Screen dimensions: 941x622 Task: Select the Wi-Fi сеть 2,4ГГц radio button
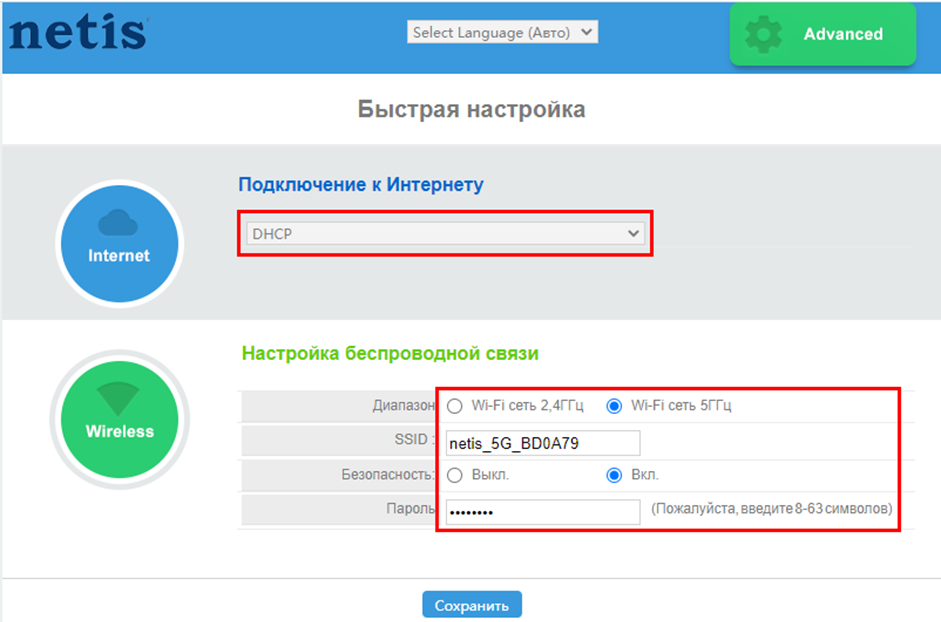[455, 406]
